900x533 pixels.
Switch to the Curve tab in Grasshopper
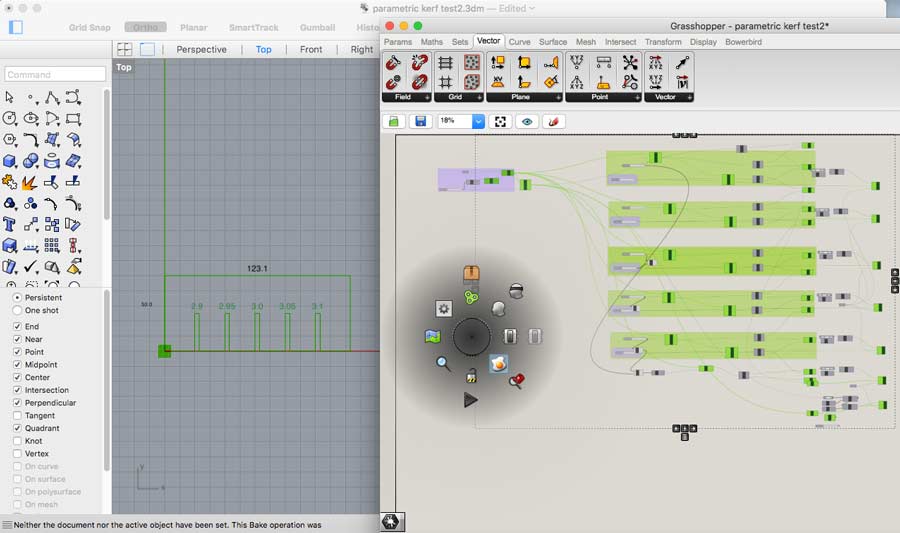click(519, 42)
